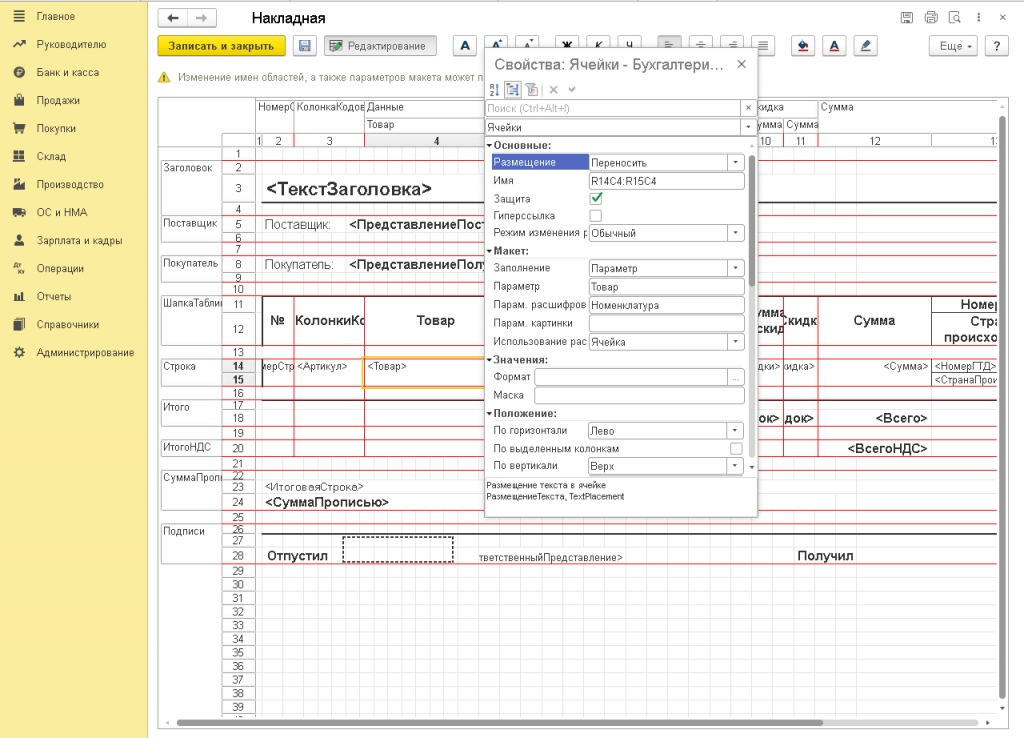Screen dimensions: 1024x738
Task: Click the print icon in the title bar
Action: point(931,18)
